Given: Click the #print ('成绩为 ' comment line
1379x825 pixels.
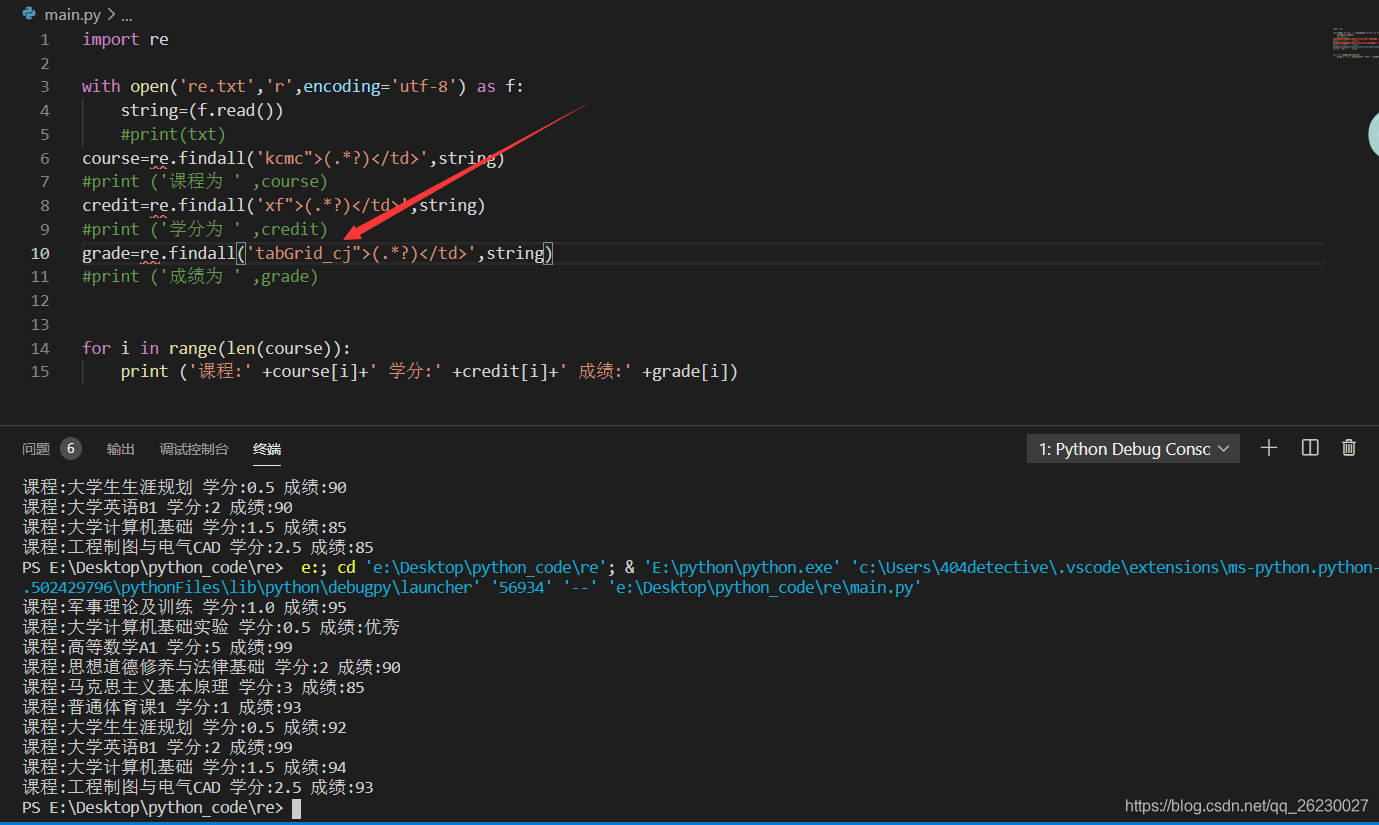Looking at the screenshot, I should click(x=200, y=277).
